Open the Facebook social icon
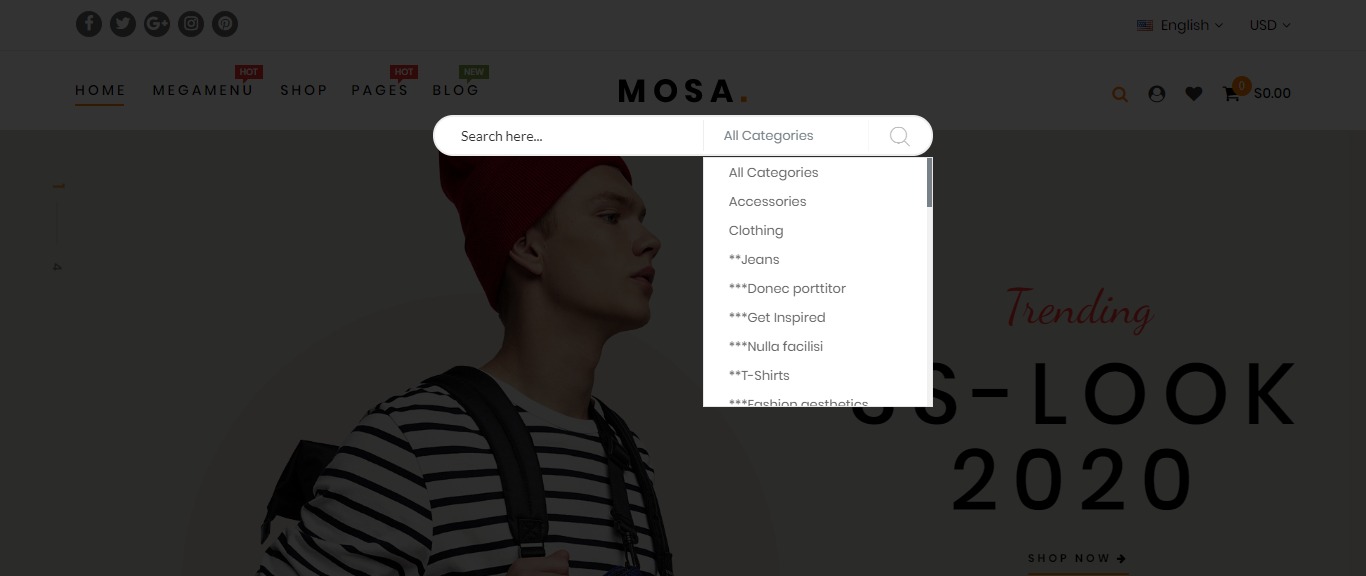 click(89, 23)
